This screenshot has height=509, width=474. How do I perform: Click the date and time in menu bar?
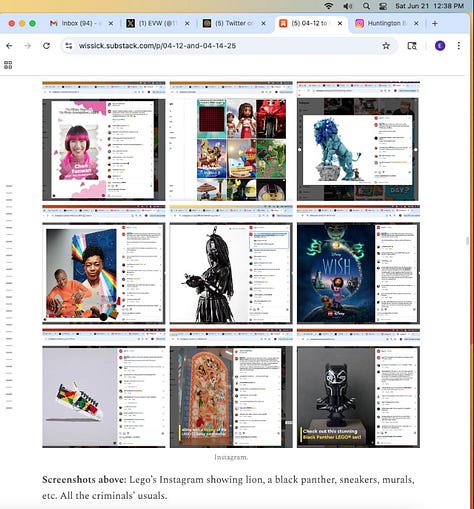tap(429, 6)
